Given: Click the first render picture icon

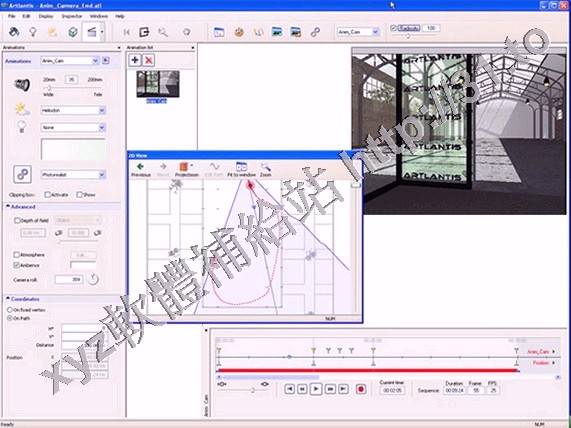Looking at the screenshot, I should coord(277,32).
